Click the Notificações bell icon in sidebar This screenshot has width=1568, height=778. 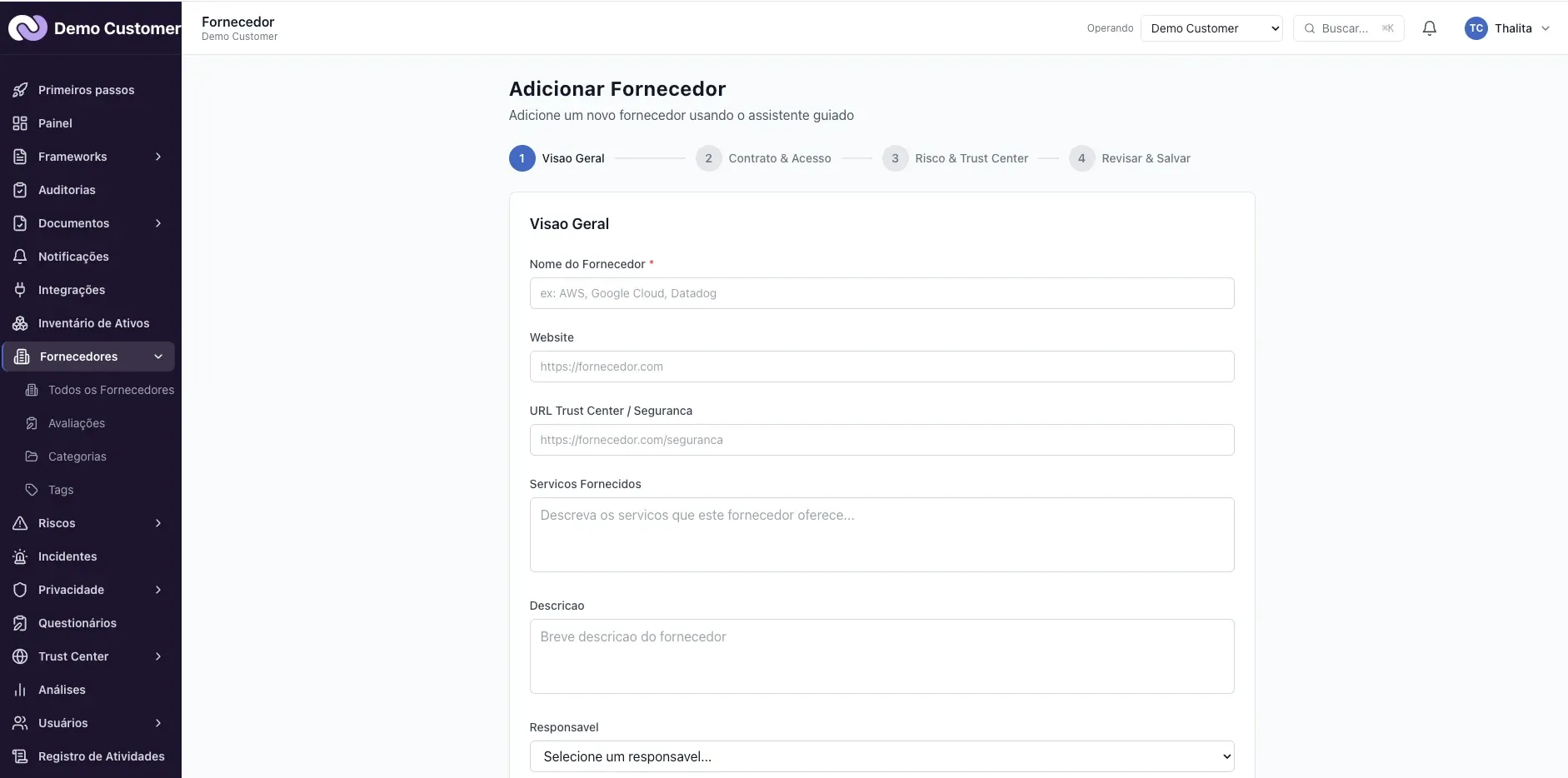(20, 257)
